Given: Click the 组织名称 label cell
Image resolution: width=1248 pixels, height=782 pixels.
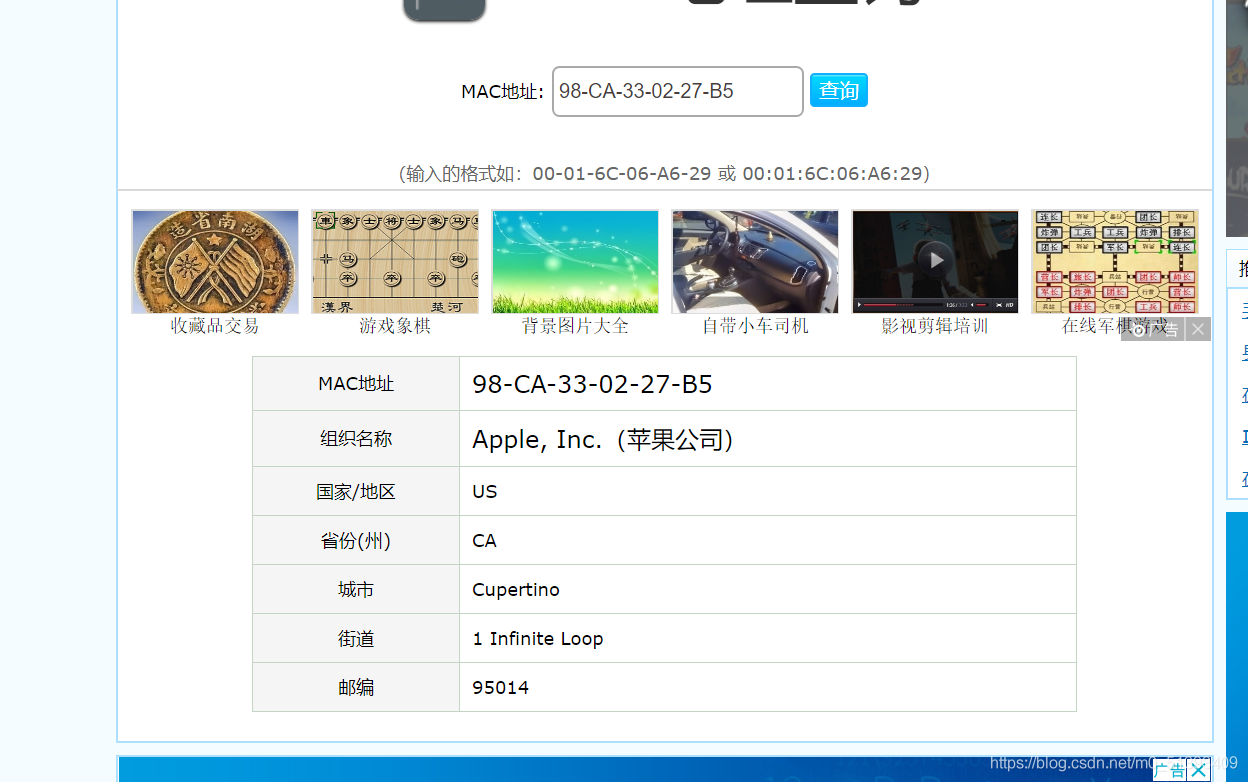Looking at the screenshot, I should tap(356, 439).
